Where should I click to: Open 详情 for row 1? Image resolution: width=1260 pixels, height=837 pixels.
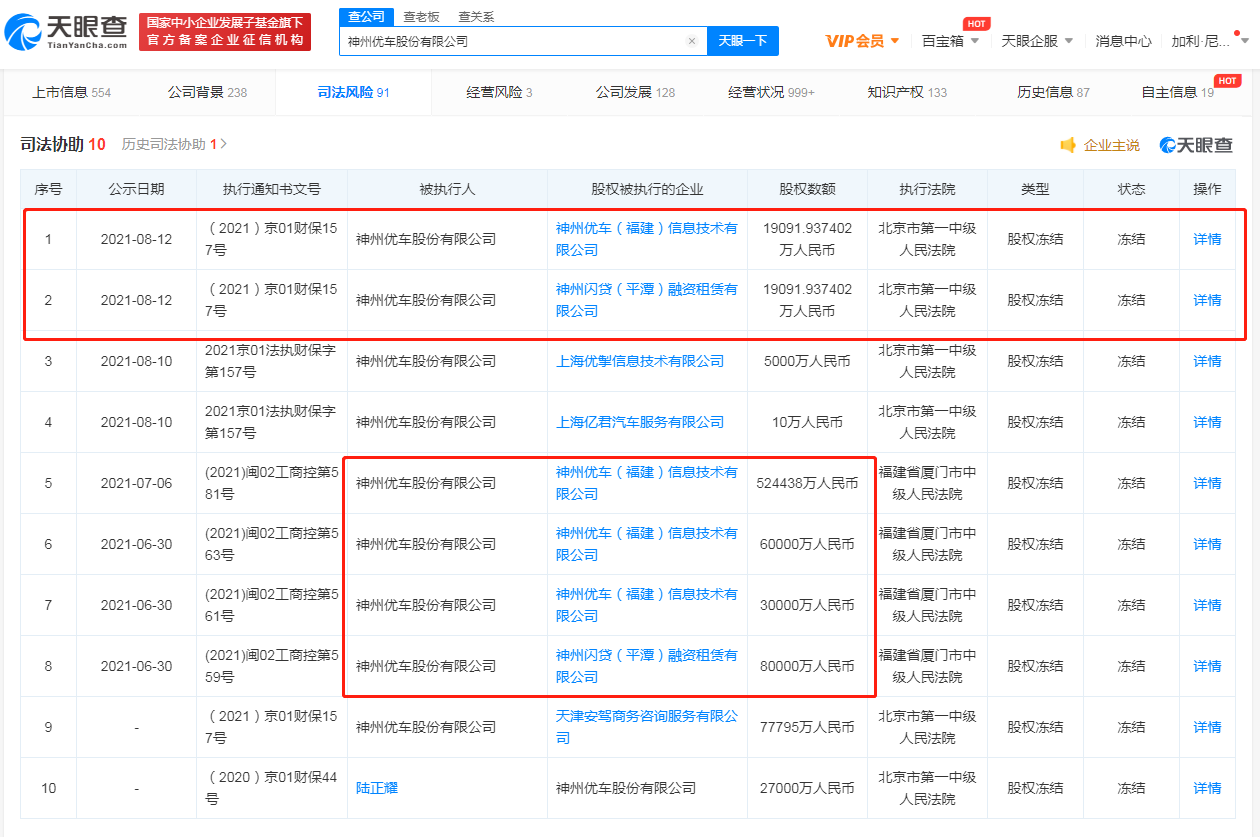pos(1207,239)
